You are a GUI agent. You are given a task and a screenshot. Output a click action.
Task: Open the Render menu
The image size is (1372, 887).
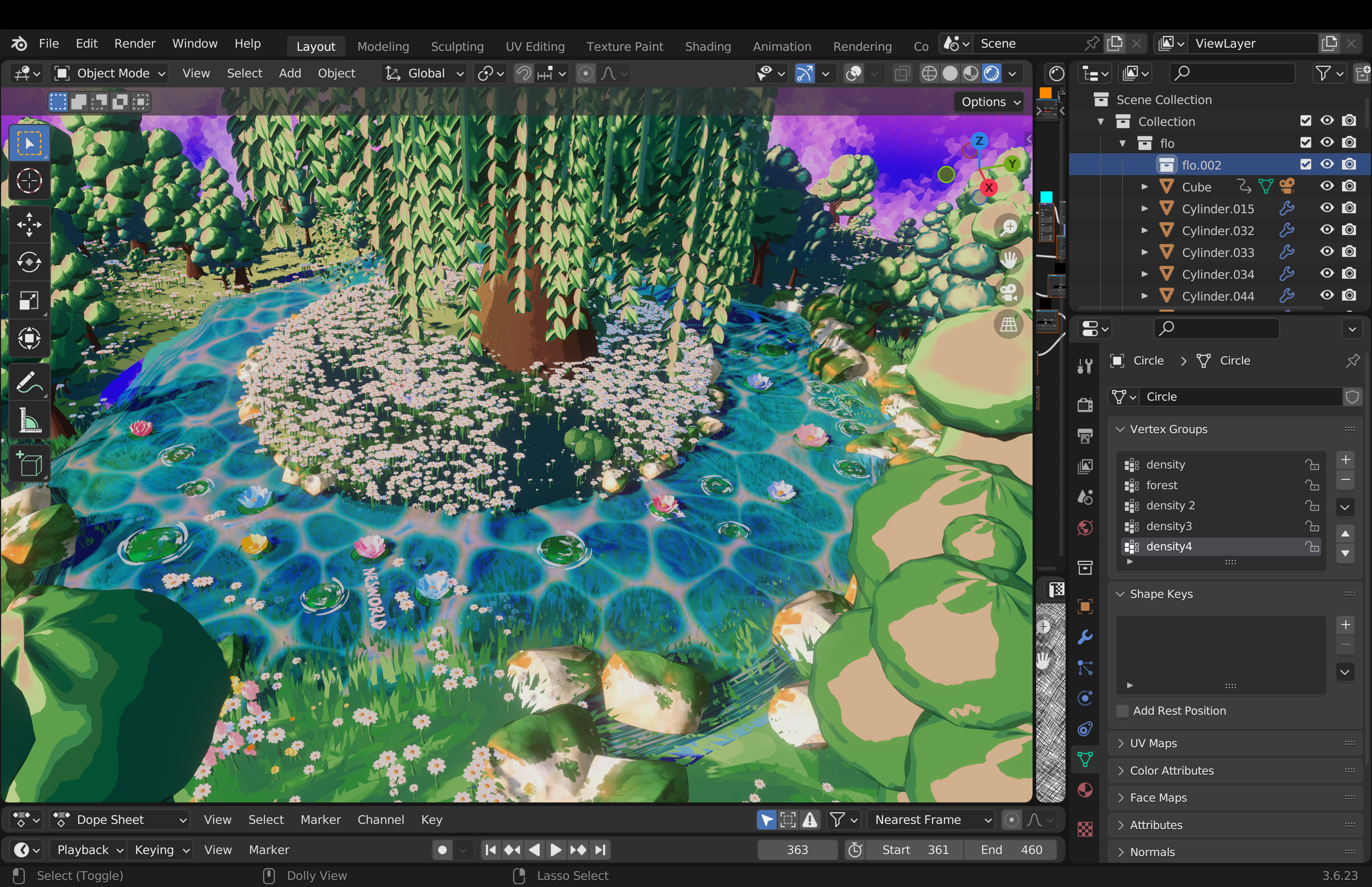(x=134, y=43)
